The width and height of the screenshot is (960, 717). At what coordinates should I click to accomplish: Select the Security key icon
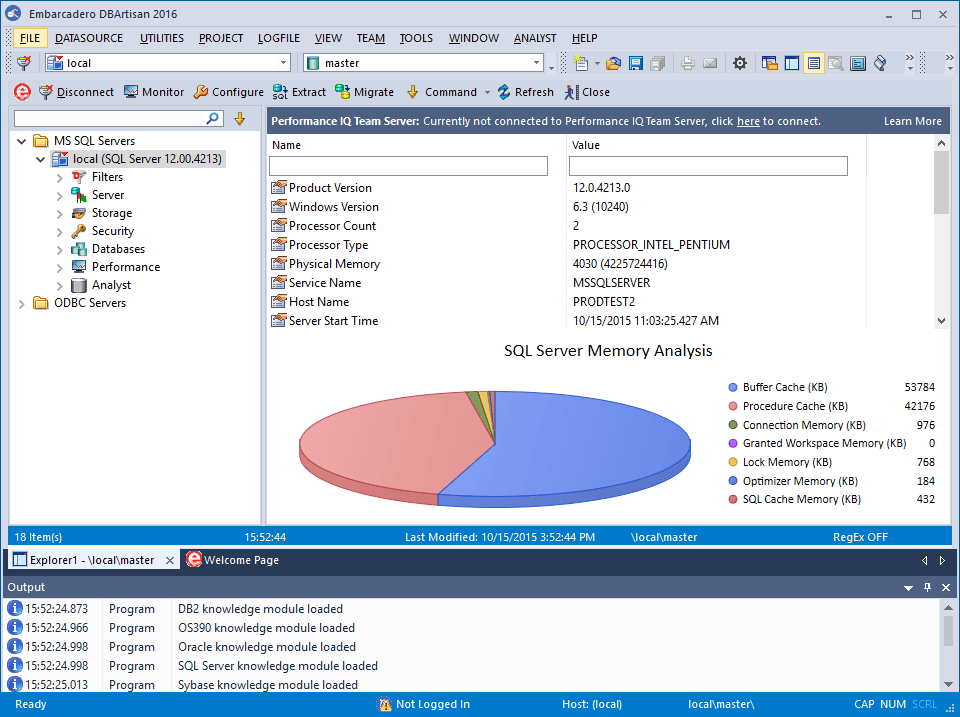coord(78,231)
